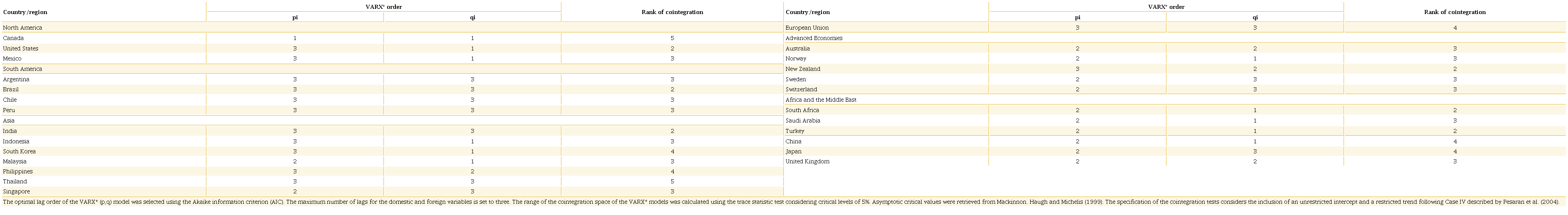Select the Argentina country cell
This screenshot has height=215, width=1568.
[16, 80]
